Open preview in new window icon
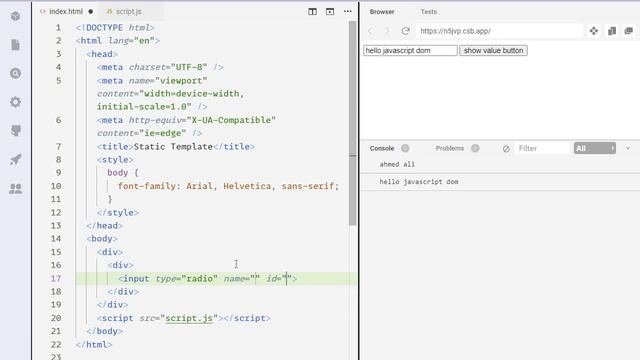Screen dimensions: 640x360 point(629,31)
